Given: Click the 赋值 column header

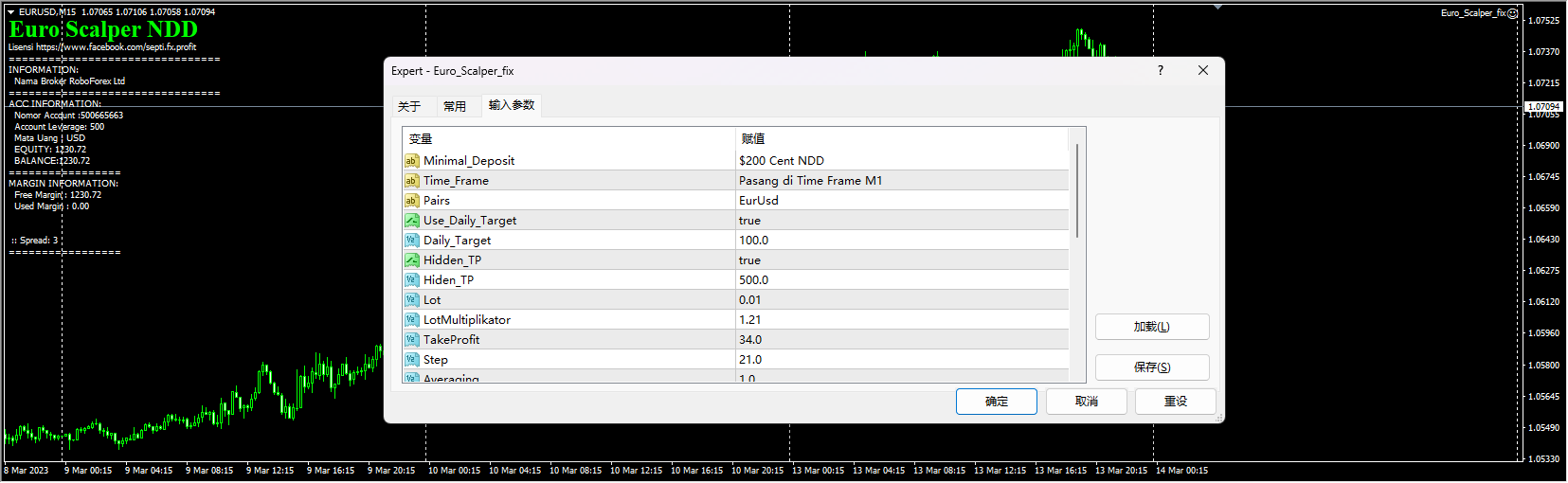Looking at the screenshot, I should [x=902, y=139].
